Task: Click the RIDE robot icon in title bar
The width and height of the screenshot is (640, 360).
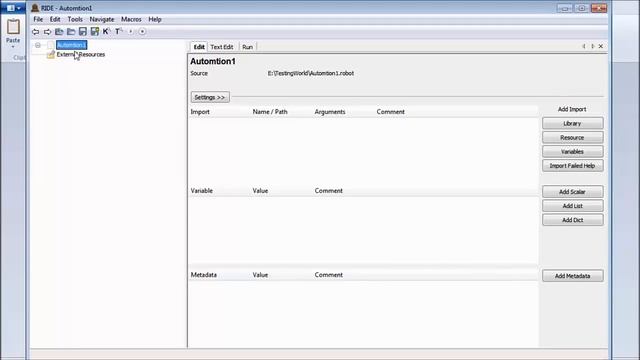Action: pos(35,8)
